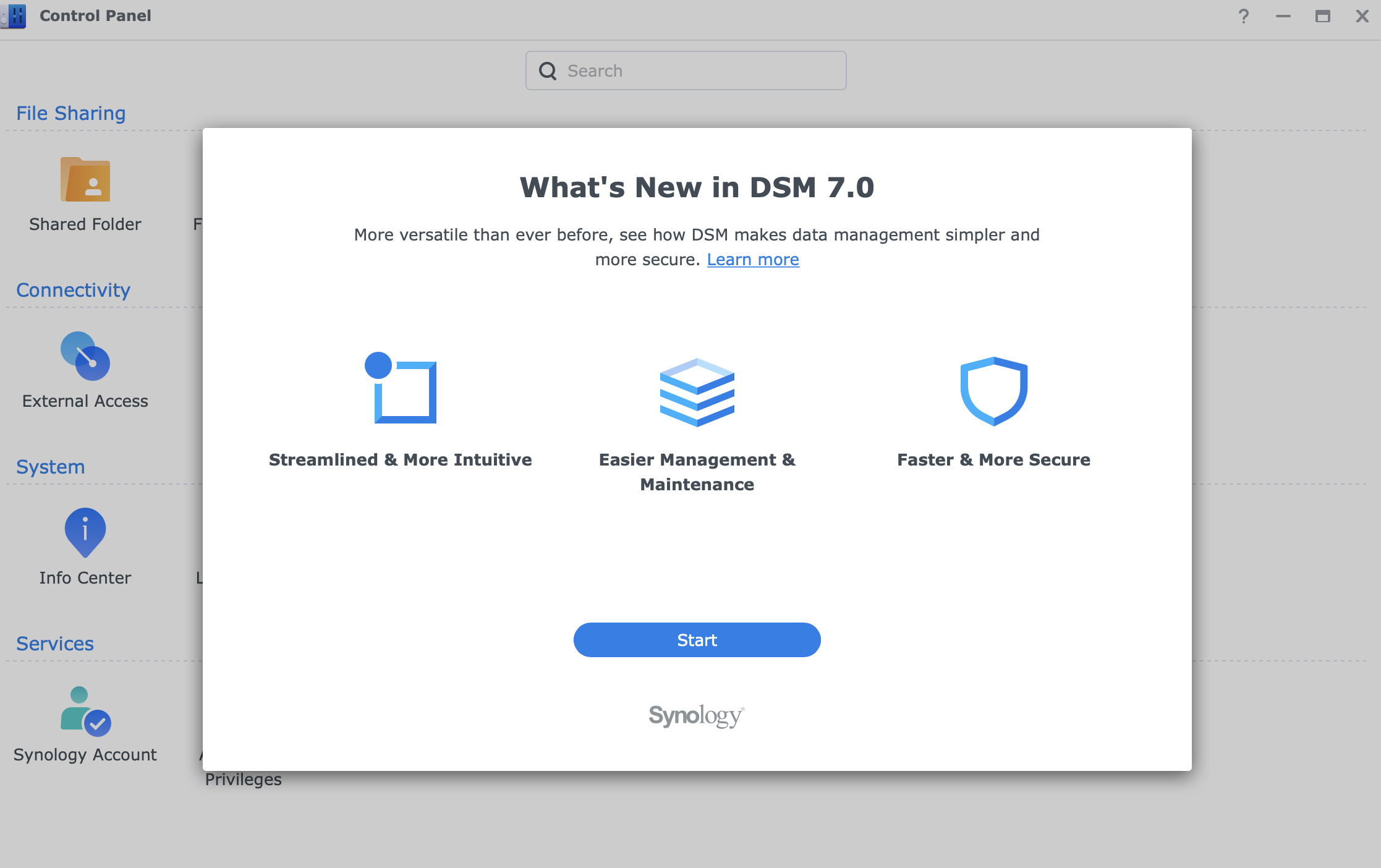1381x868 pixels.
Task: Click the Streamlined & More Intuitive icon
Action: tap(401, 388)
